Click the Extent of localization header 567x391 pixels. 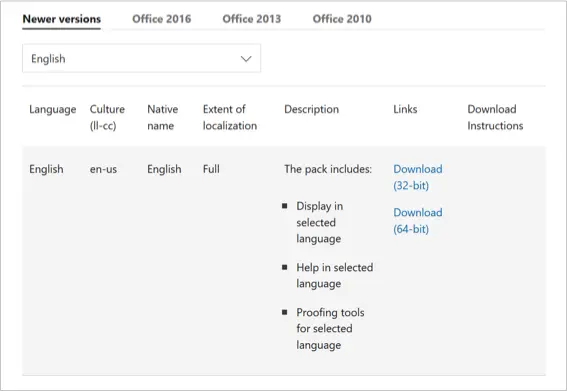(x=230, y=117)
